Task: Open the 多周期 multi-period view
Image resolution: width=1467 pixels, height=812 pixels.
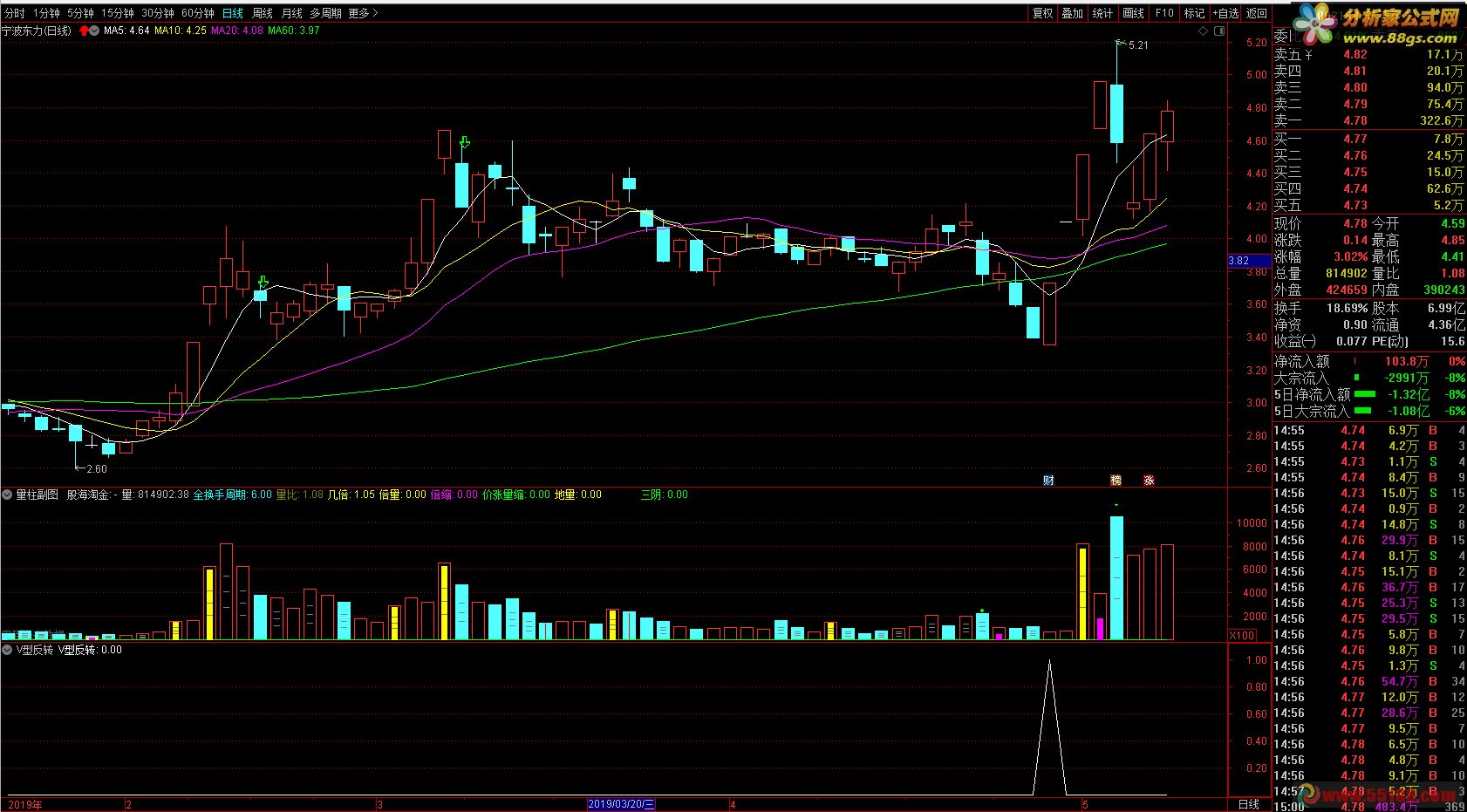Action: (325, 13)
